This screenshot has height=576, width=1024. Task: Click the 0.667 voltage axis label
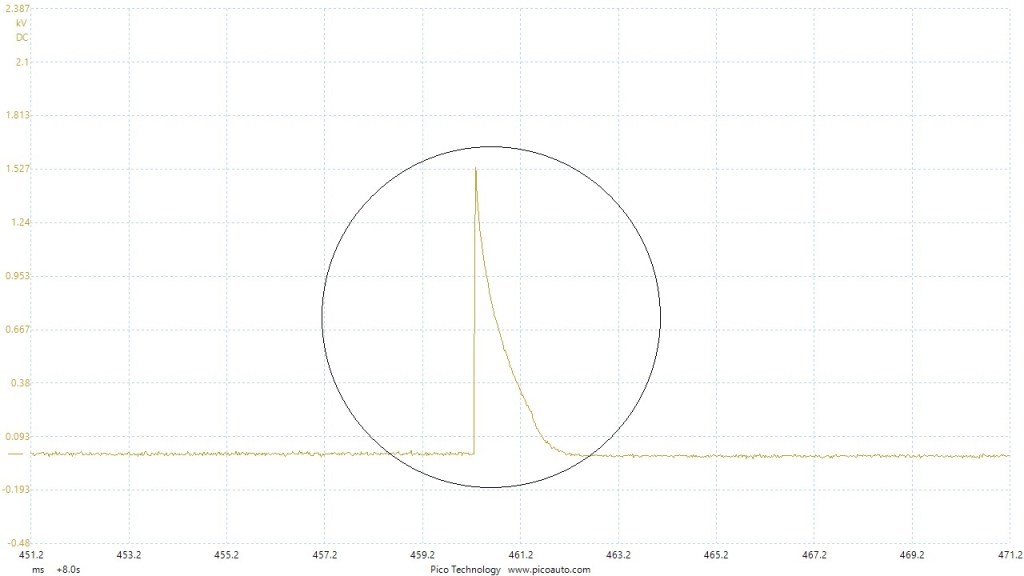click(16, 329)
